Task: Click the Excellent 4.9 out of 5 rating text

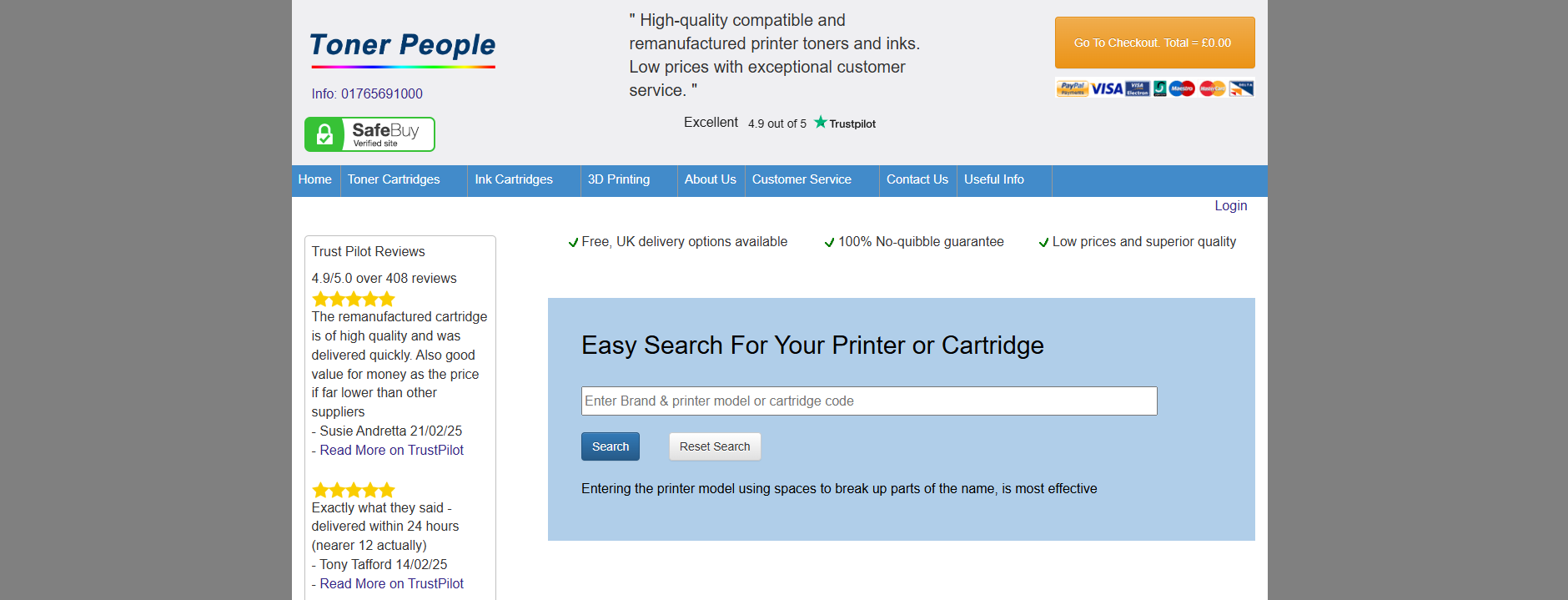Action: click(745, 123)
